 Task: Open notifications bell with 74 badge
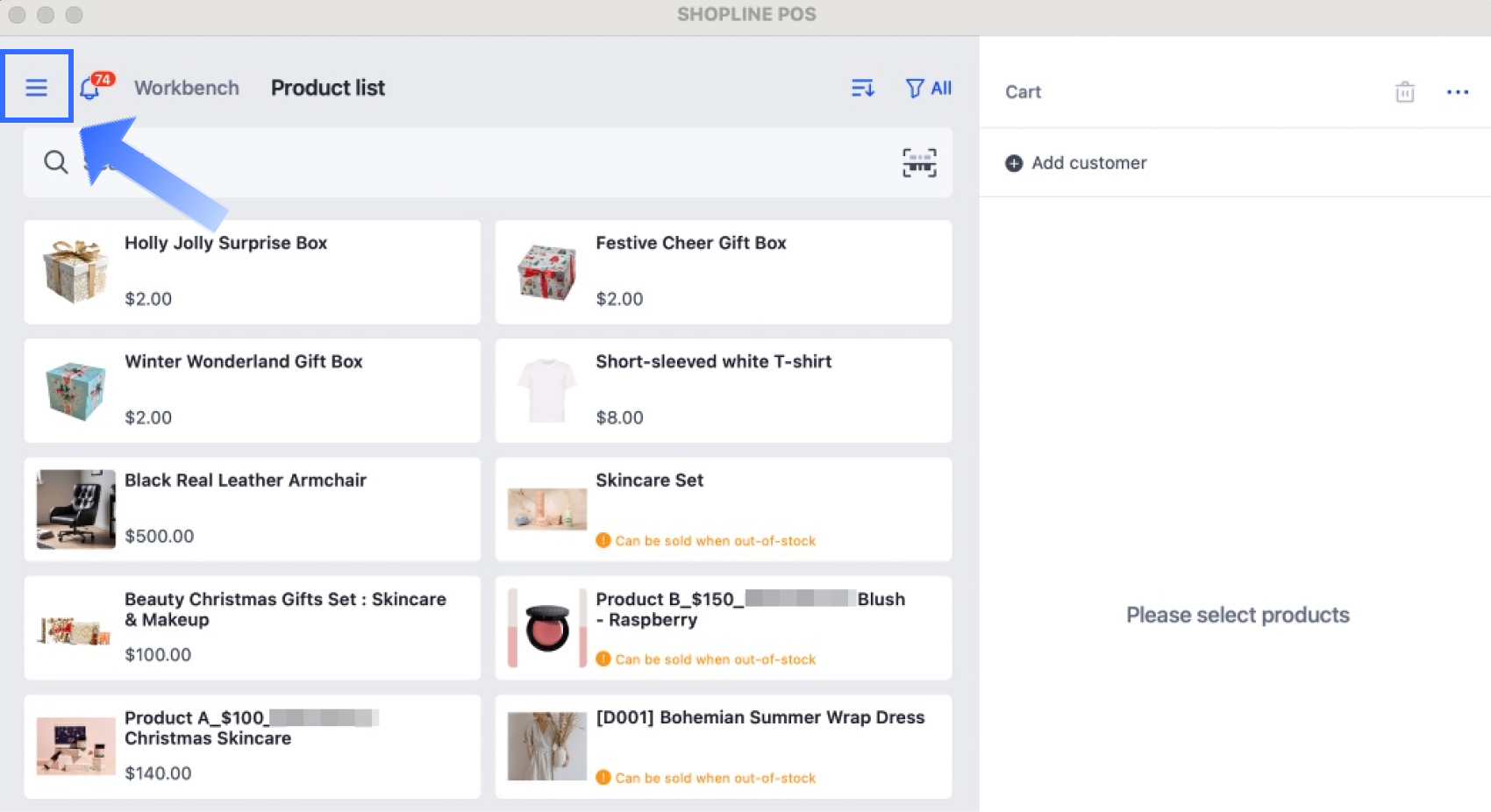coord(90,88)
